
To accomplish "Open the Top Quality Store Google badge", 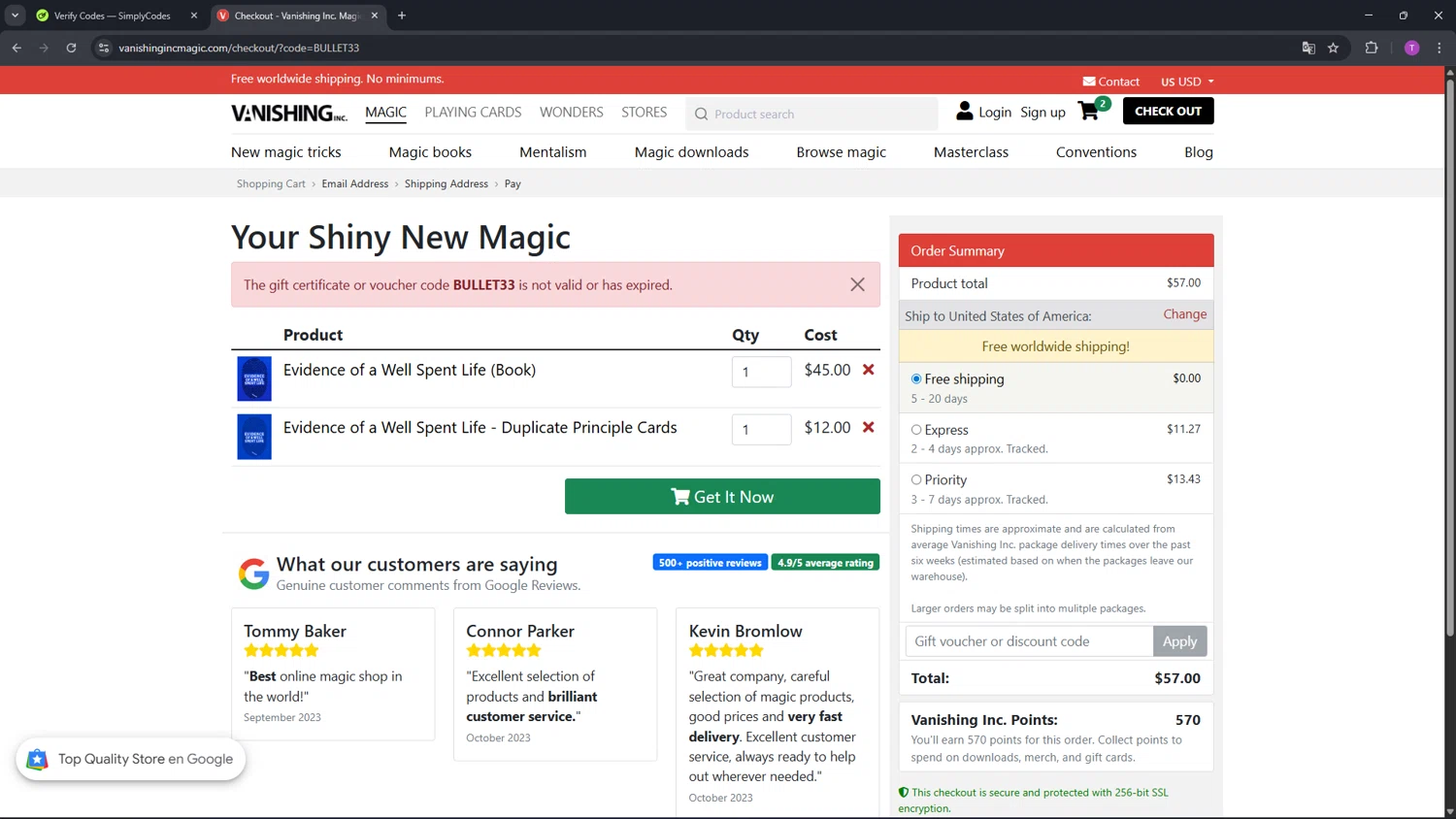I will (131, 759).
